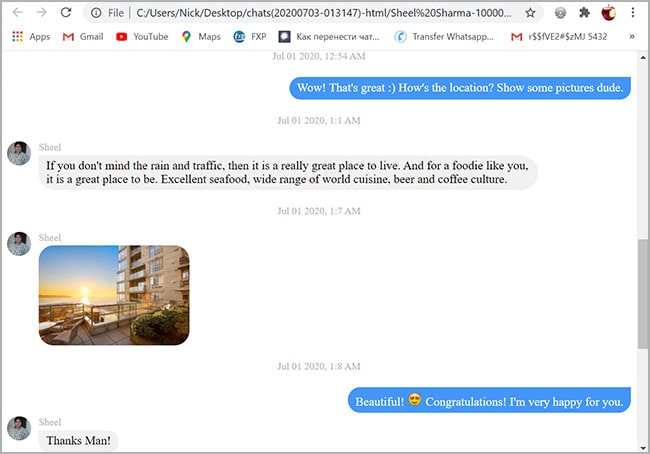Open the sunset balcony photo in chat

click(114, 295)
